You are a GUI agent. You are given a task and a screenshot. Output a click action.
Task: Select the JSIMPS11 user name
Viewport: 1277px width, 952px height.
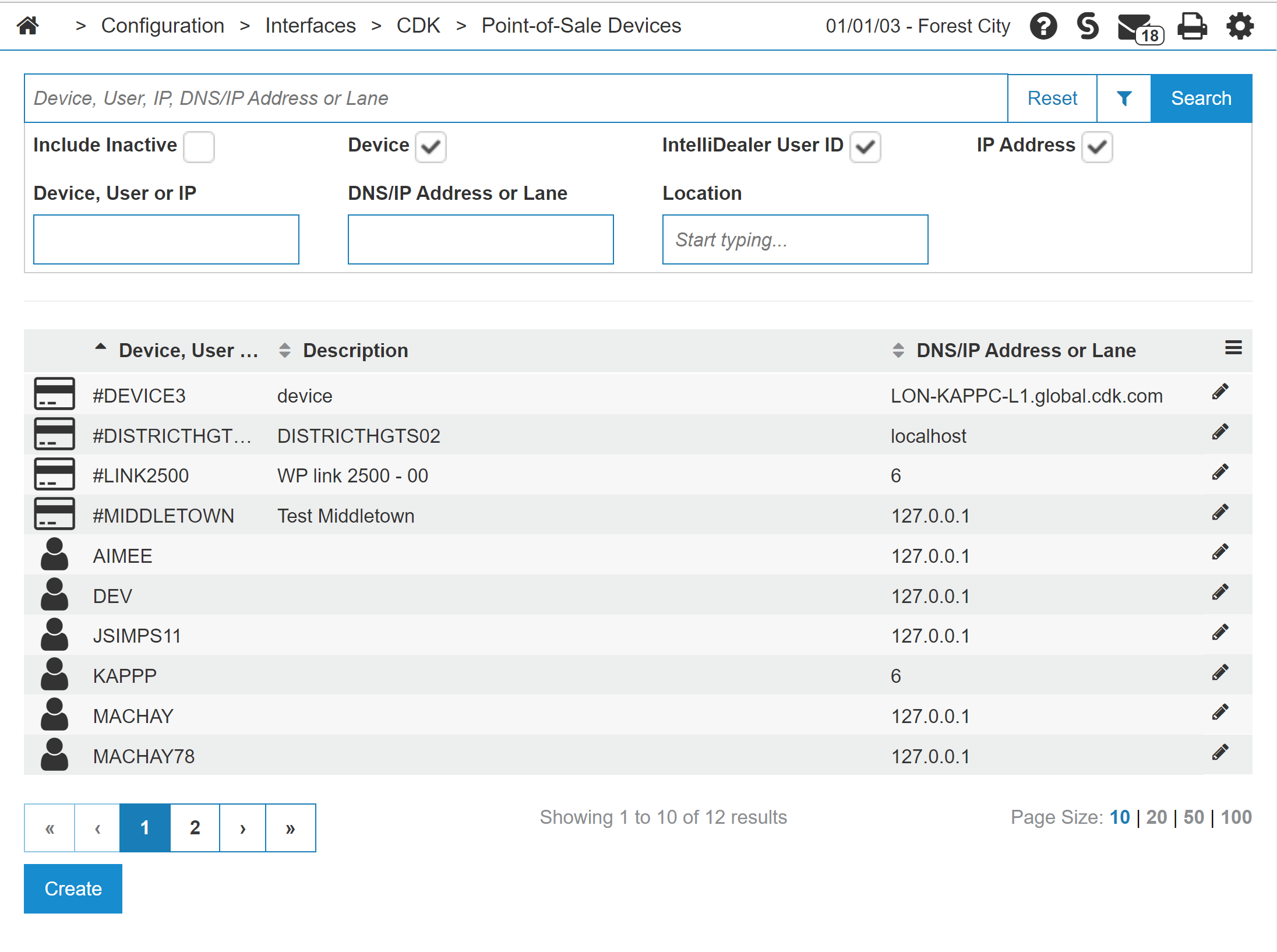coord(137,636)
